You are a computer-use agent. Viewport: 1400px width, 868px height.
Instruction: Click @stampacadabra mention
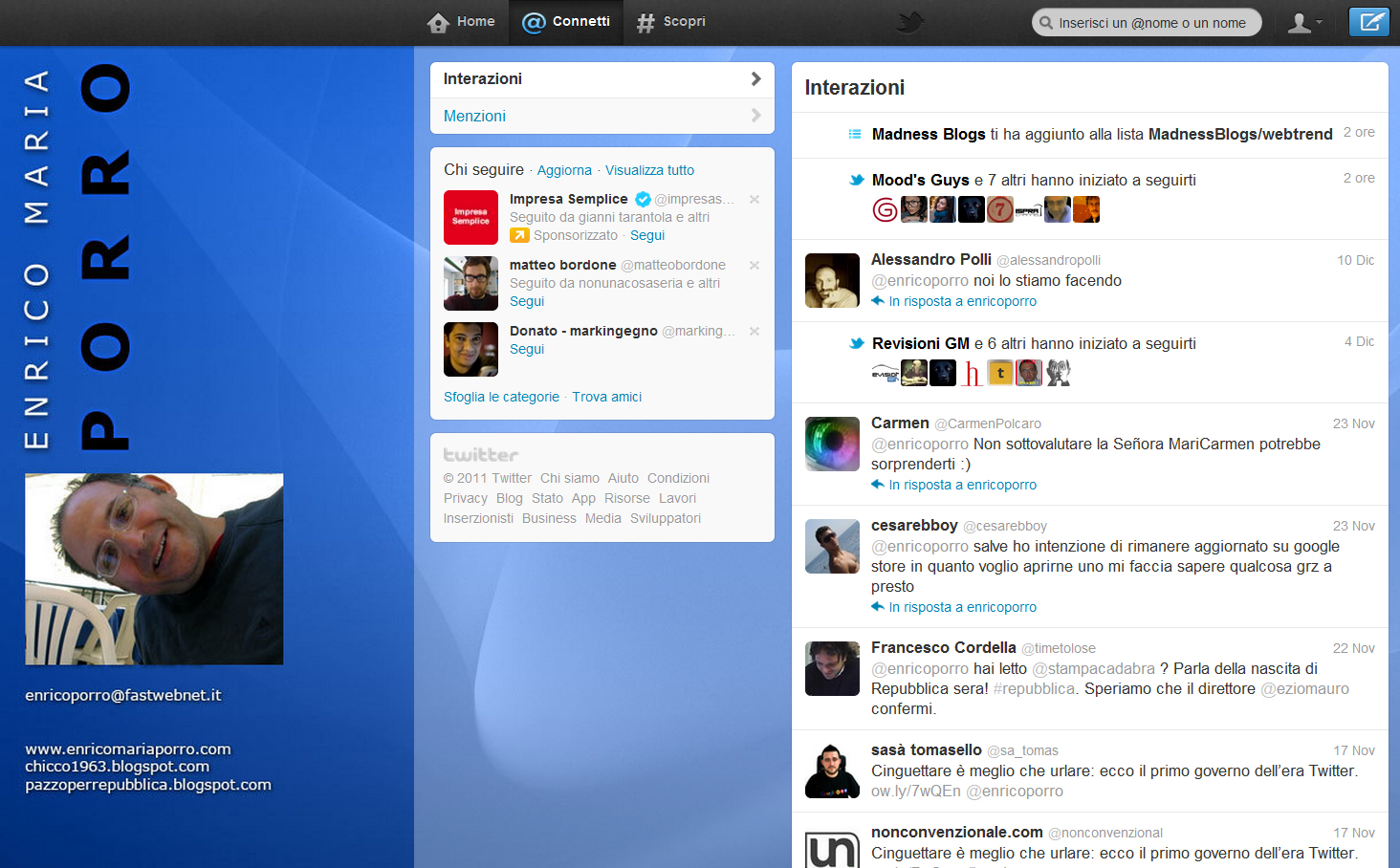1093,669
